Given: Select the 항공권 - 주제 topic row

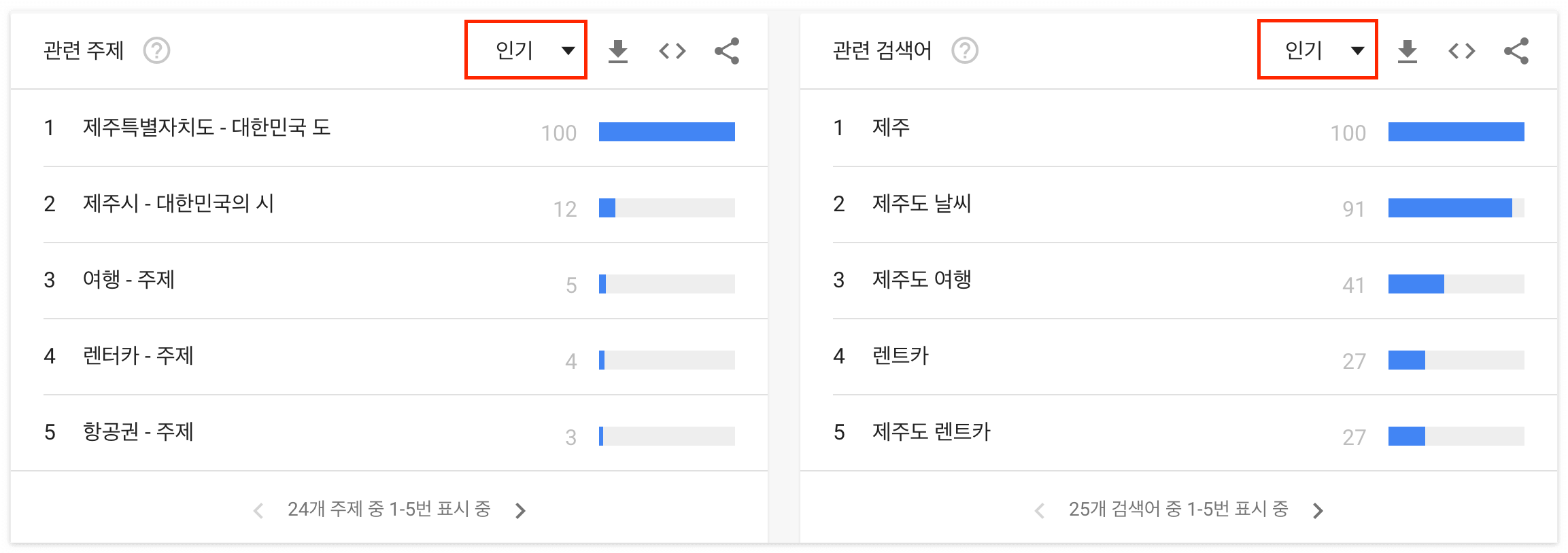Looking at the screenshot, I should [x=136, y=433].
